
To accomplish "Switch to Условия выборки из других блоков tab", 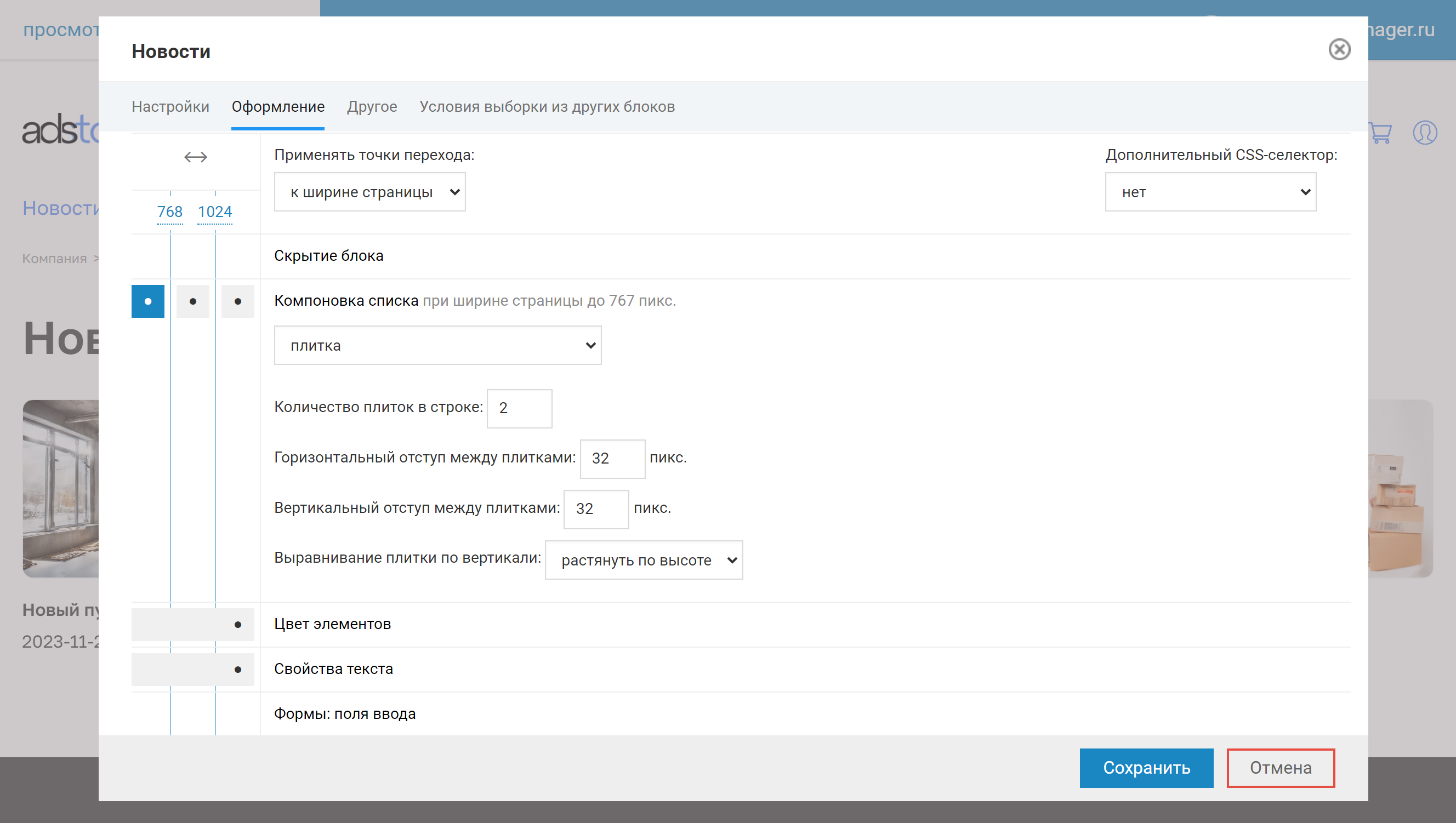I will pyautogui.click(x=548, y=106).
